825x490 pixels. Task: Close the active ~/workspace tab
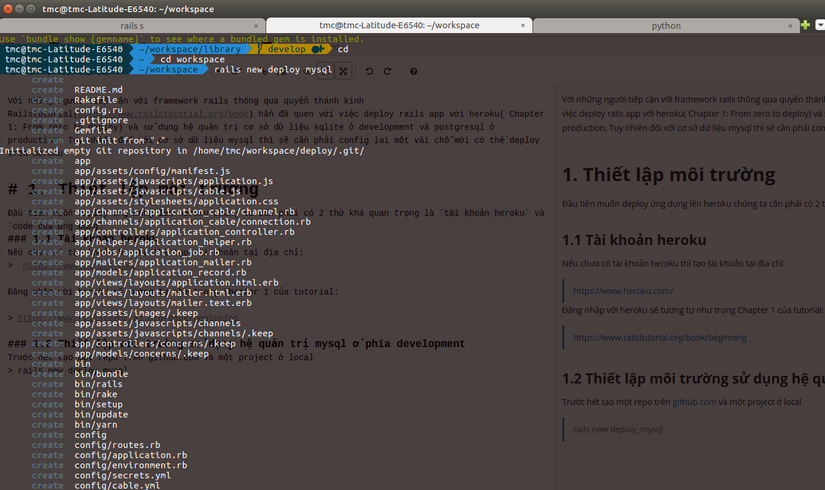pos(523,25)
